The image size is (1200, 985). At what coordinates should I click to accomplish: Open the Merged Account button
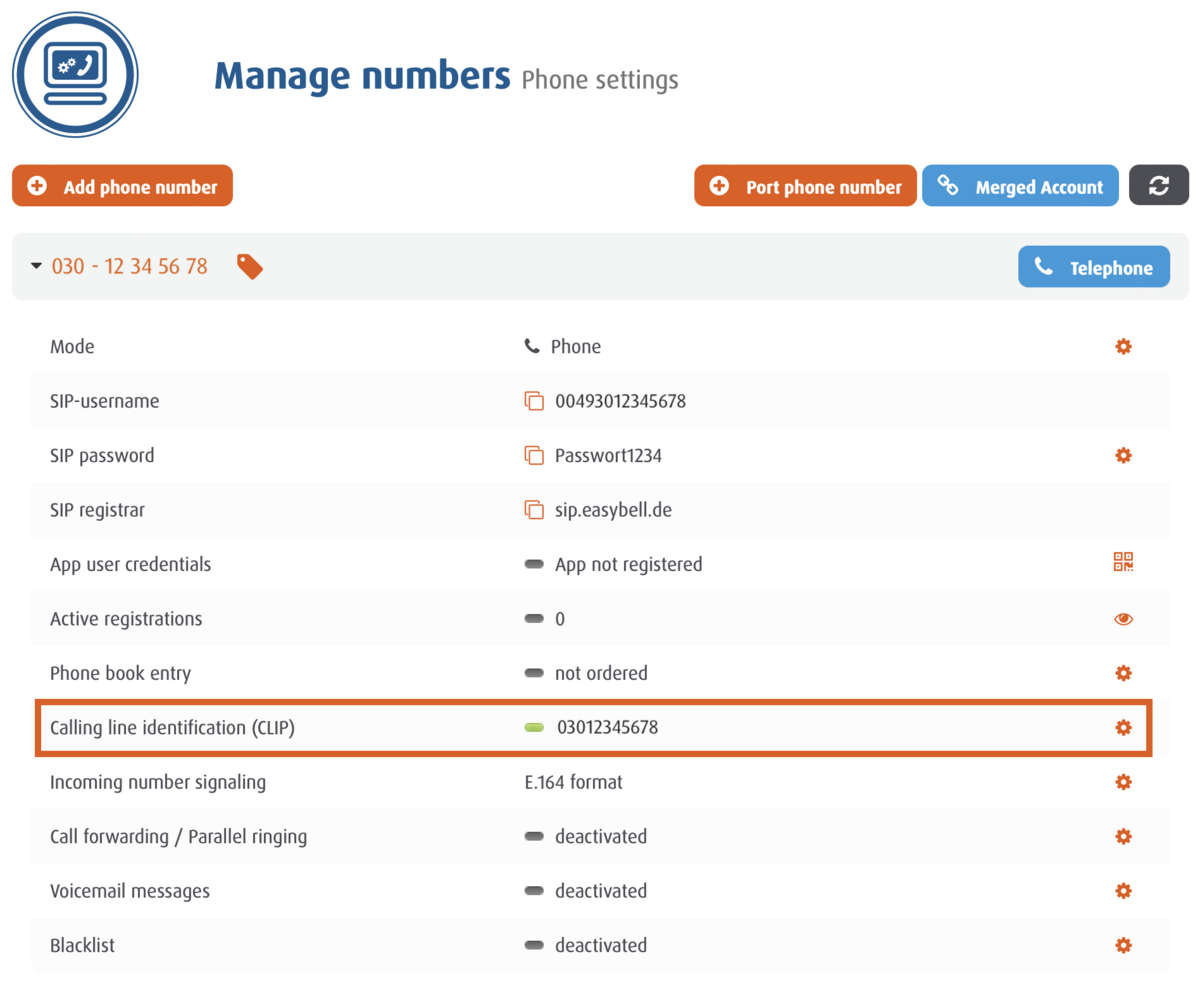[x=1020, y=186]
